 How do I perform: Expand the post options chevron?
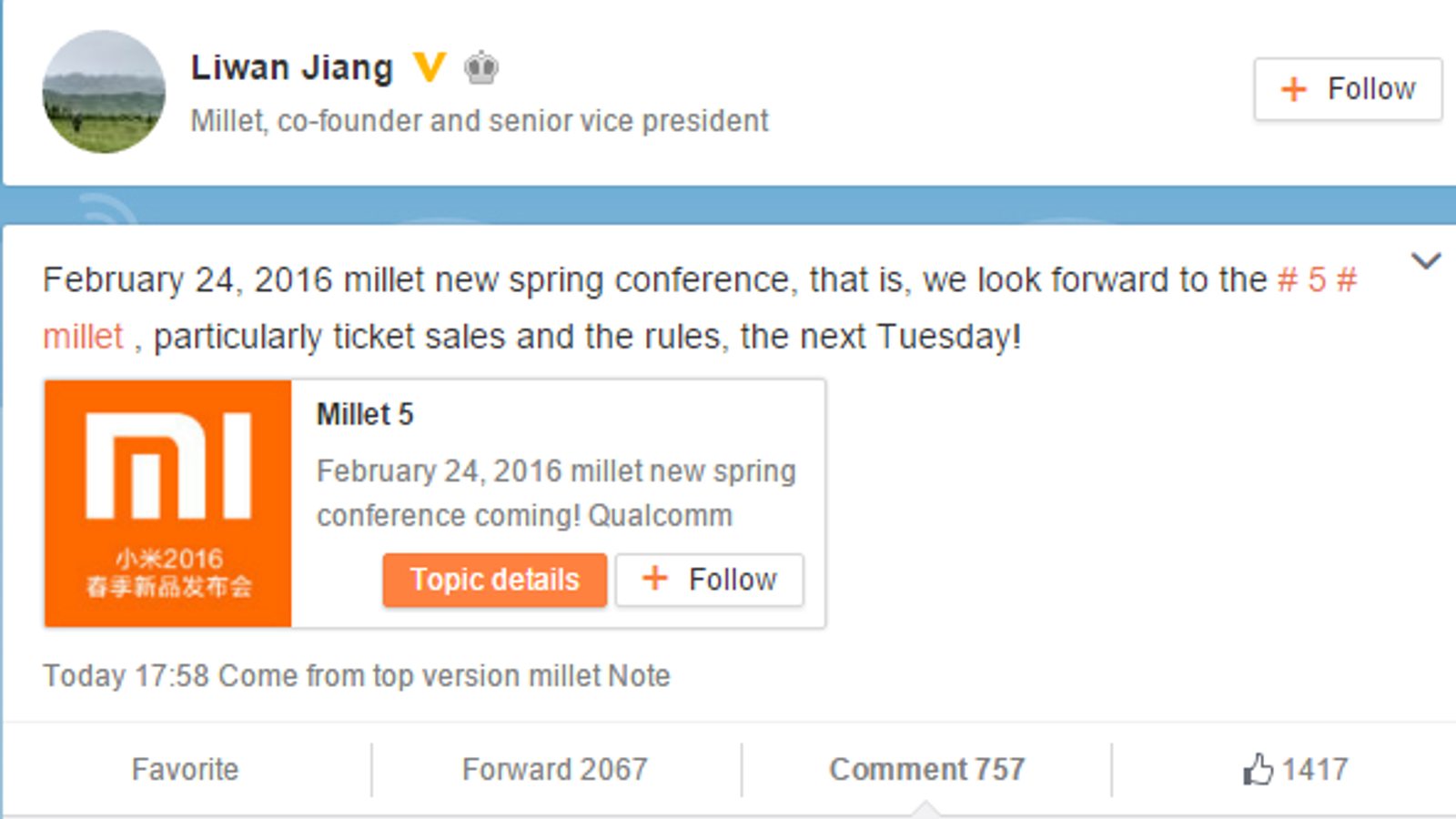click(1425, 262)
